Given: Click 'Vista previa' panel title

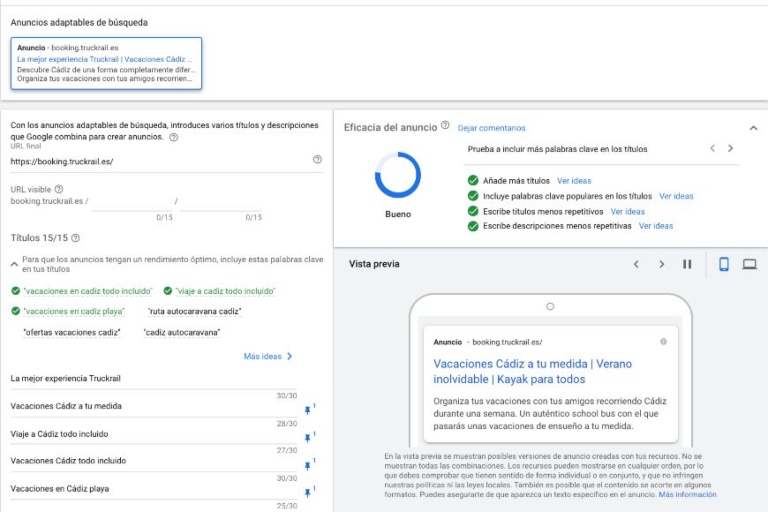Looking at the screenshot, I should (374, 264).
